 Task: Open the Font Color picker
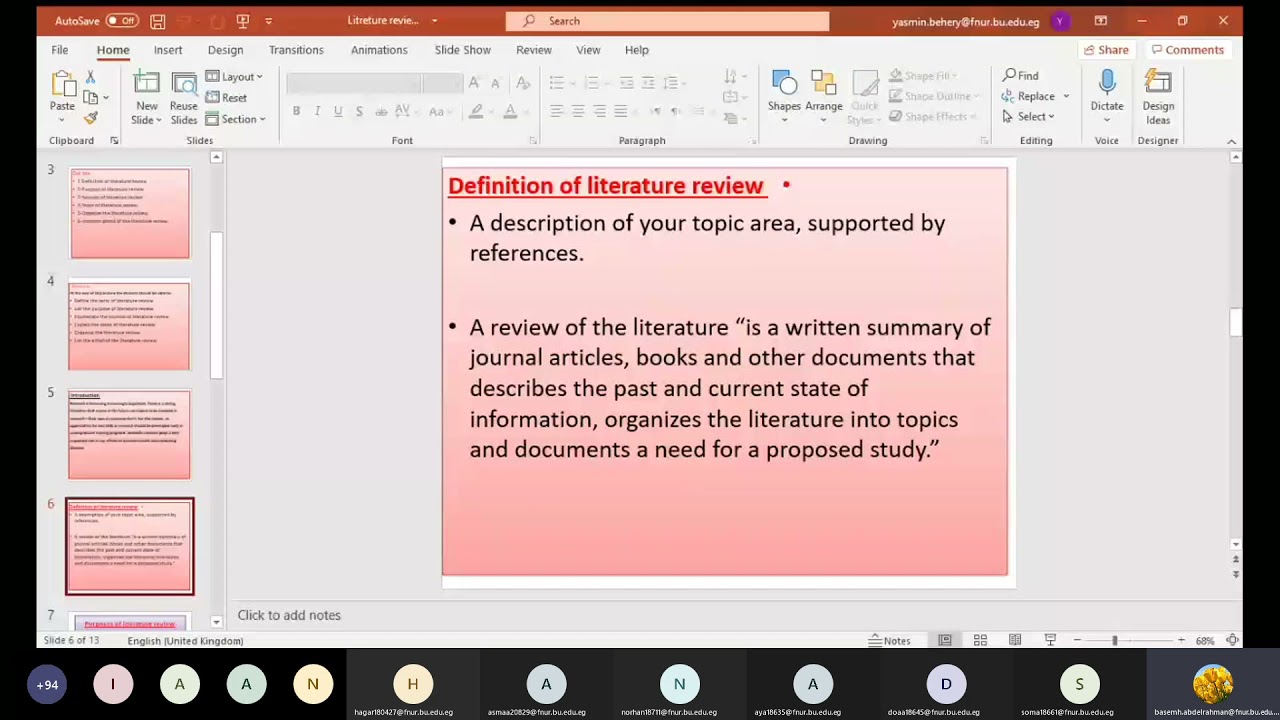510,111
